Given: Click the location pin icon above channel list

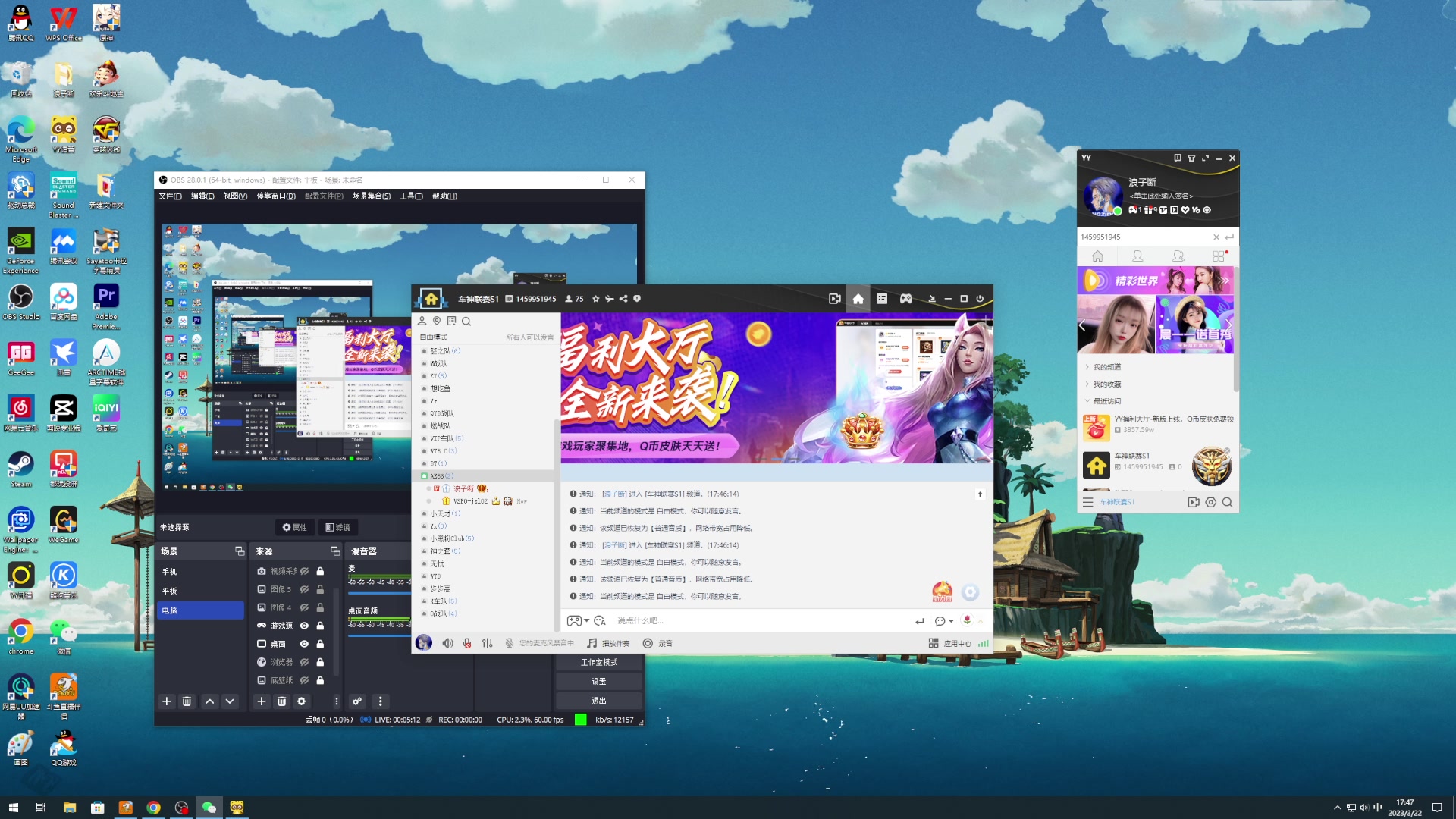Looking at the screenshot, I should coord(437,322).
